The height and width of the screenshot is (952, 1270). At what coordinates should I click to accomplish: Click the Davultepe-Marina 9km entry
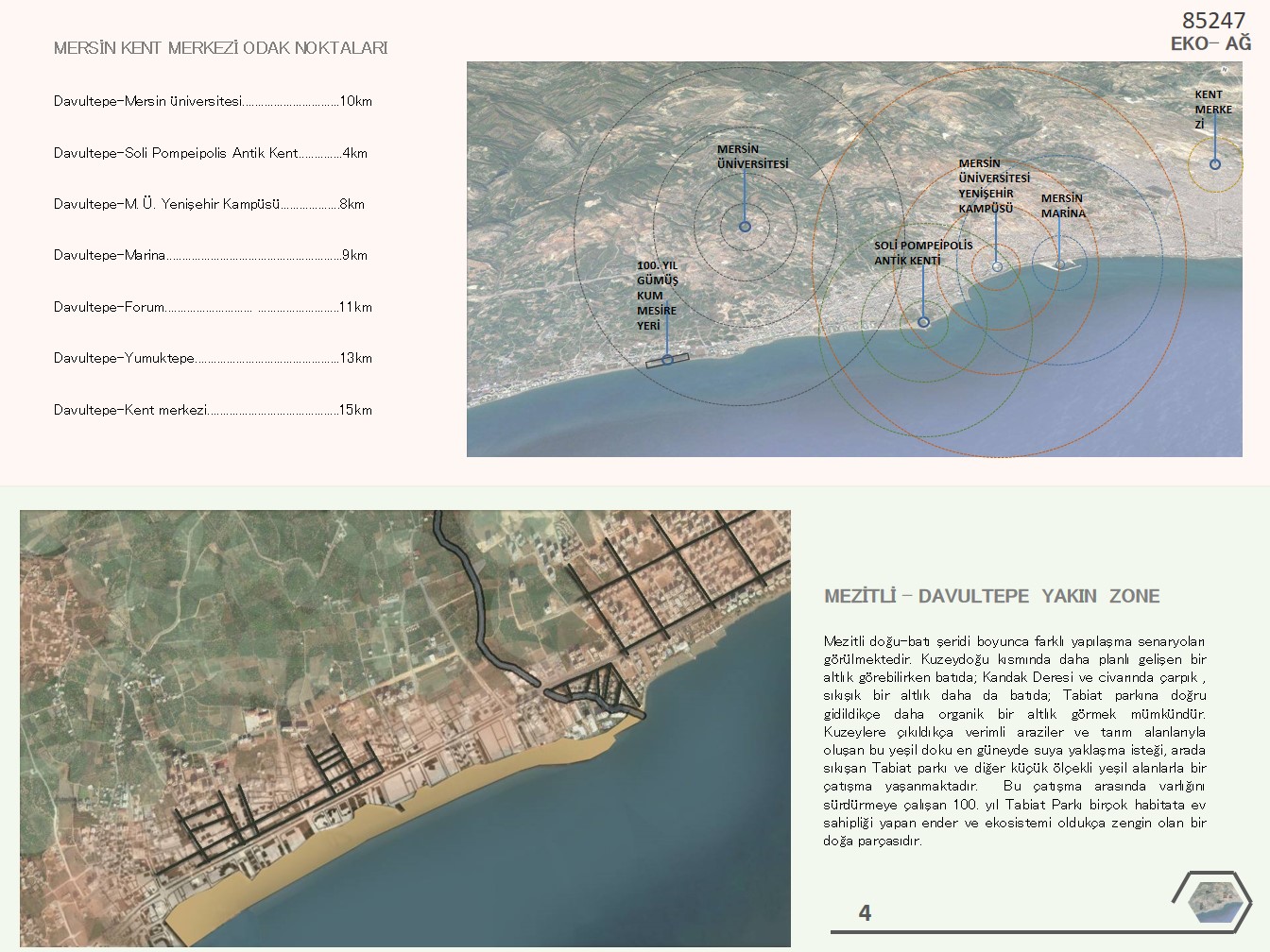[x=211, y=255]
